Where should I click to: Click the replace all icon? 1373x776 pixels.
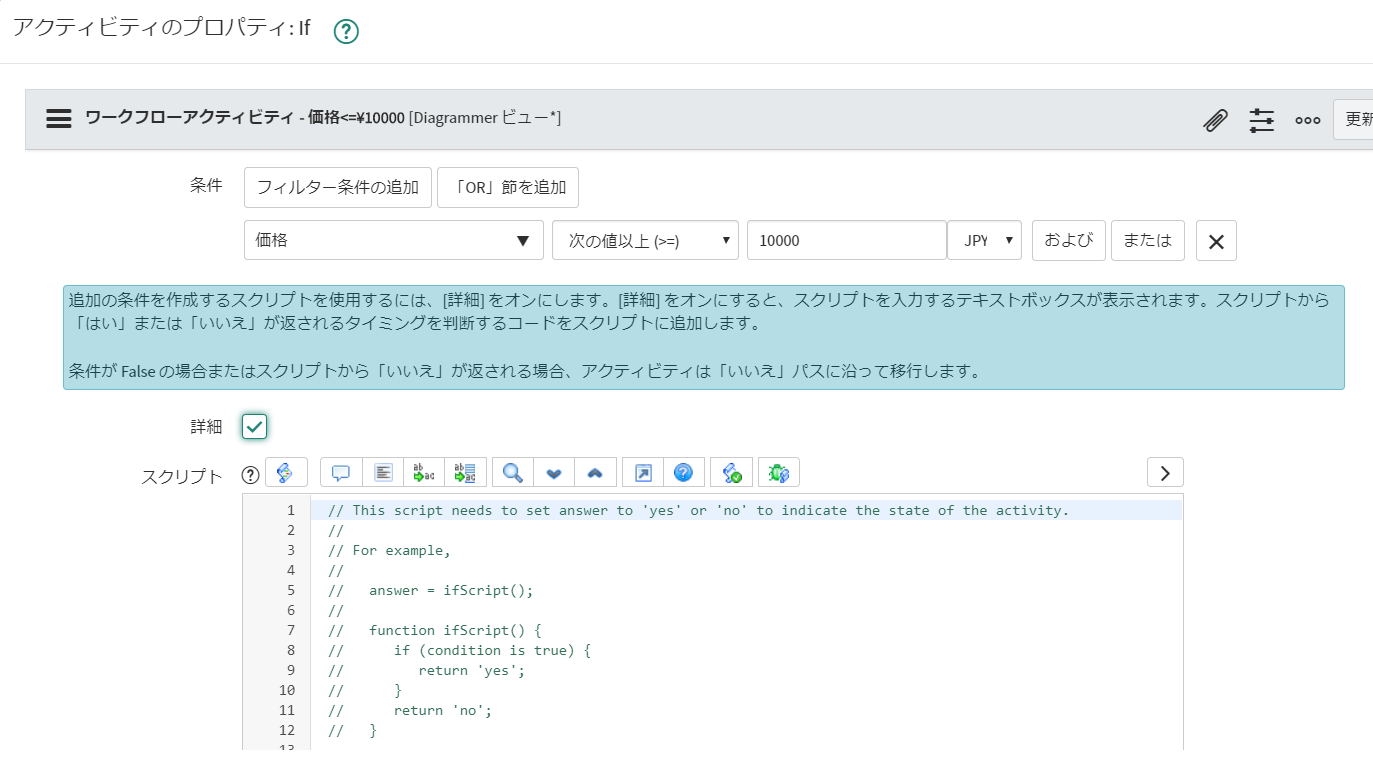coord(465,472)
